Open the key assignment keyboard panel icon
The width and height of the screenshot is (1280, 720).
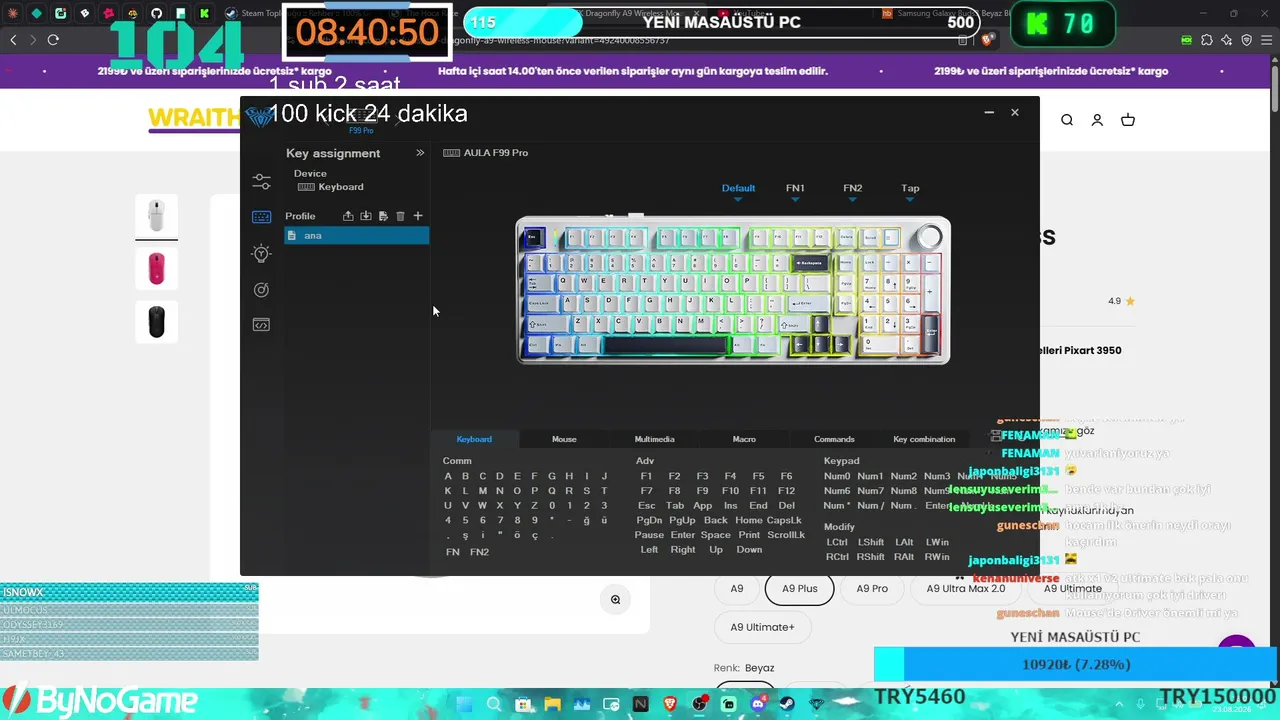pyautogui.click(x=261, y=217)
